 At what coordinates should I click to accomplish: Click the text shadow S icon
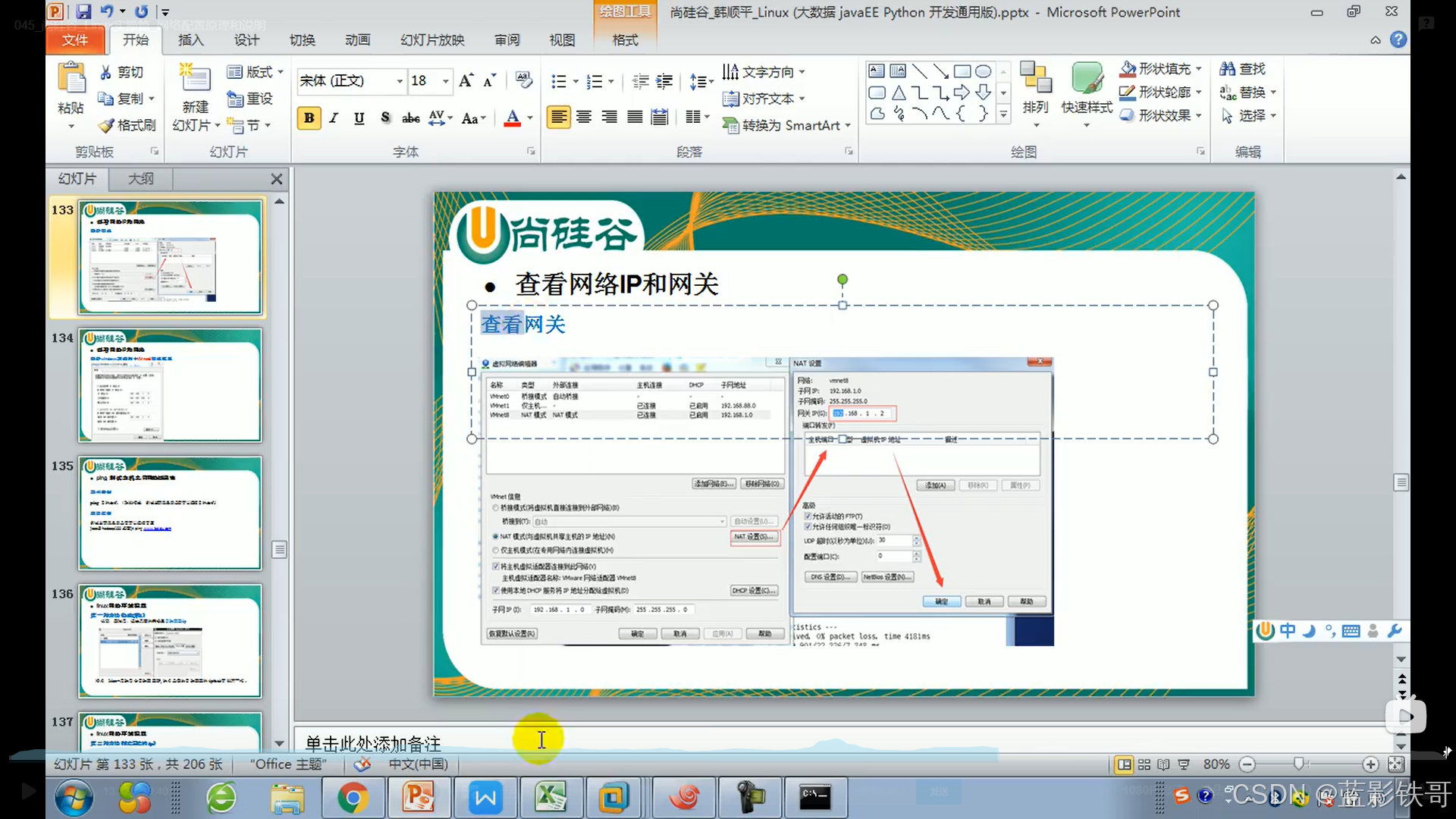[385, 118]
